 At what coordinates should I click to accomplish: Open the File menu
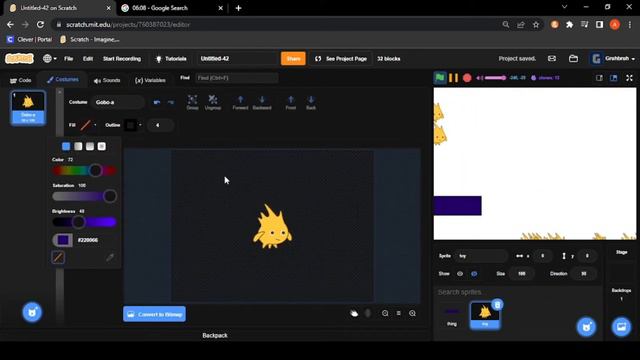[x=69, y=59]
